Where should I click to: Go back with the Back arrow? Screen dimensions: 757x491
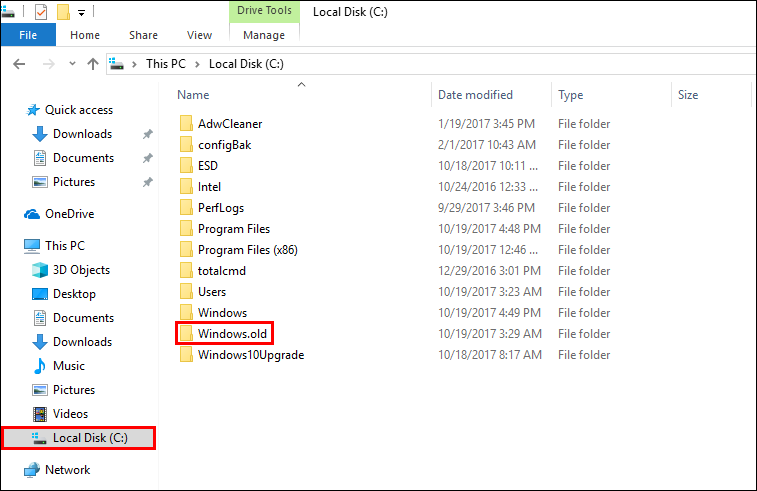coord(19,64)
